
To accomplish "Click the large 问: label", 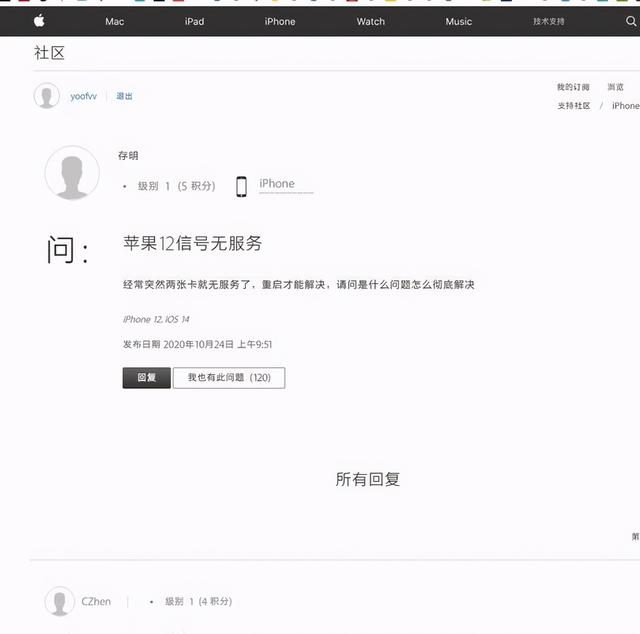I will coord(67,249).
